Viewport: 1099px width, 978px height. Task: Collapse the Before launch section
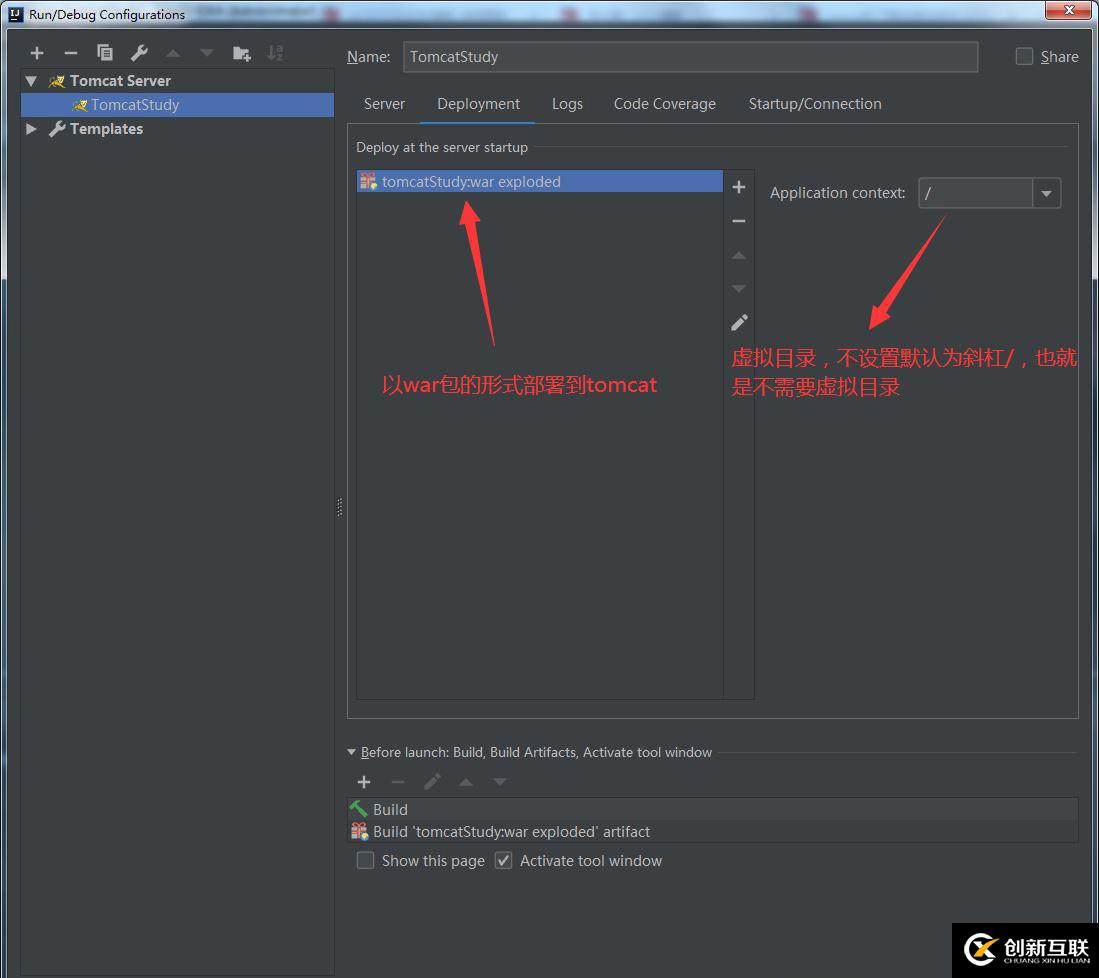pos(352,752)
